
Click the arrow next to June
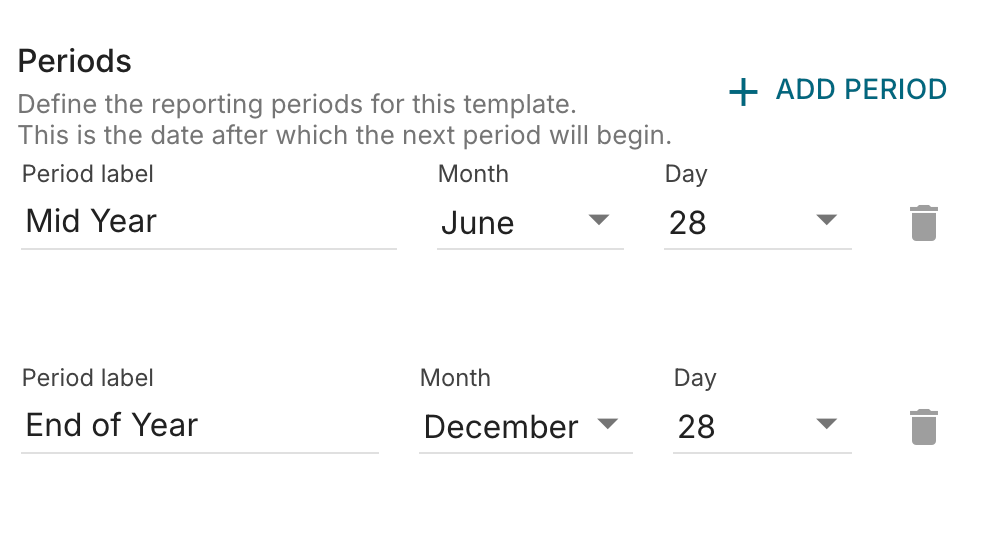pyautogui.click(x=599, y=220)
